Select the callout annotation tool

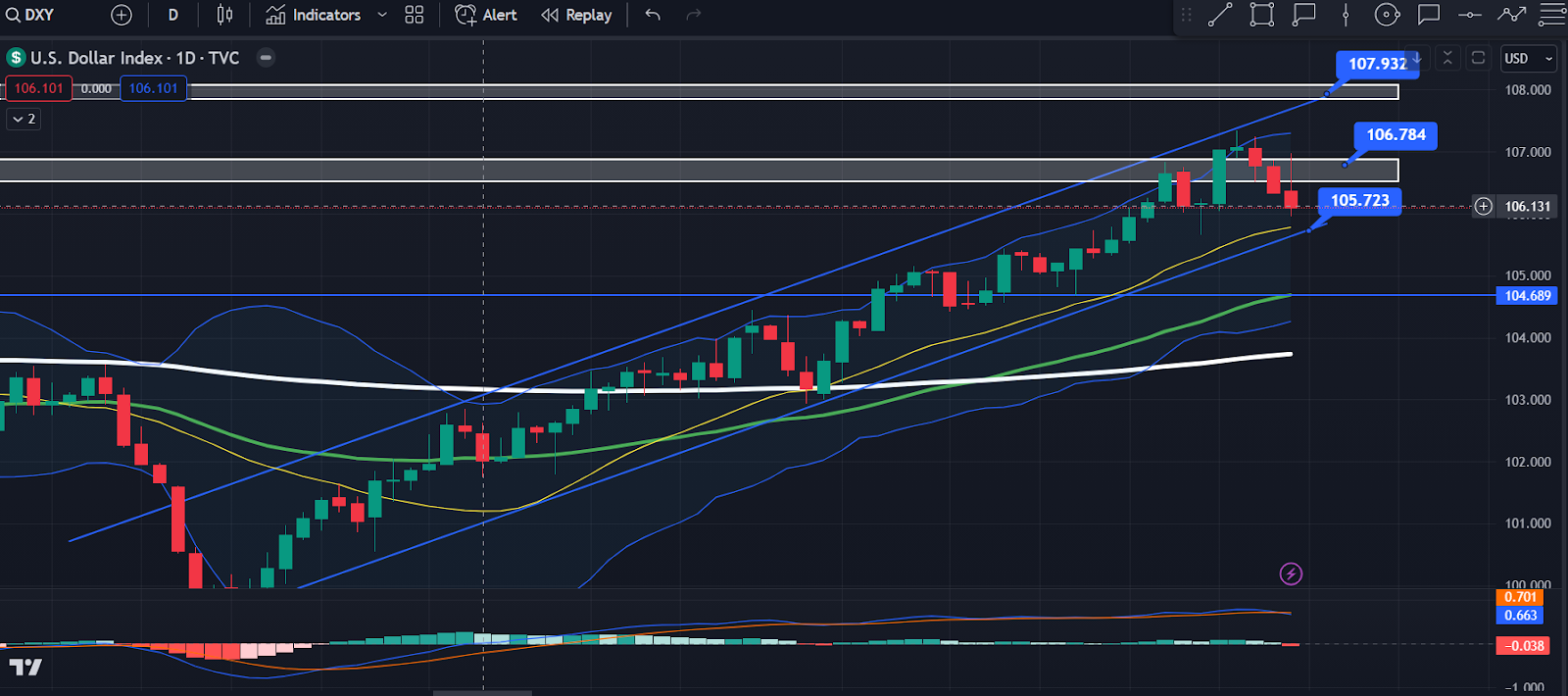click(x=1303, y=15)
